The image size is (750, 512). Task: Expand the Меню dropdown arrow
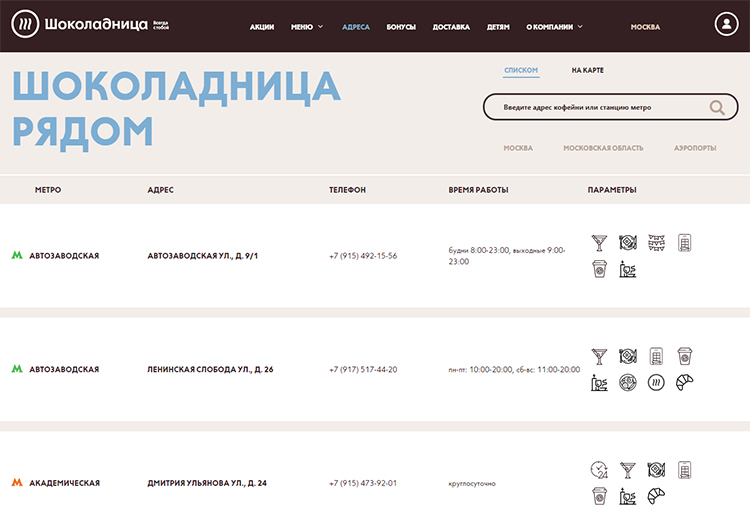point(320,27)
